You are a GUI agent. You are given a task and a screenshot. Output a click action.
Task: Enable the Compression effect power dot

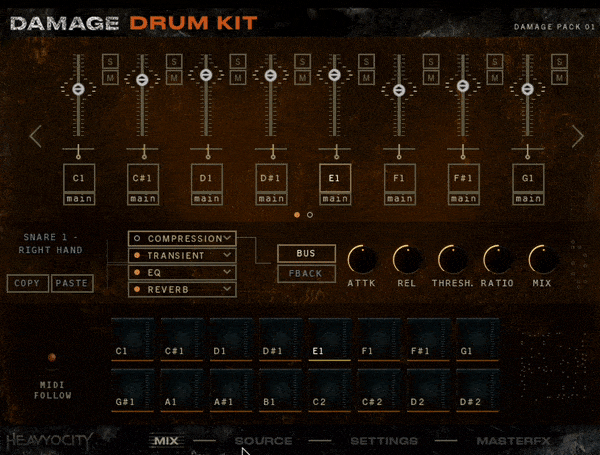tap(137, 238)
